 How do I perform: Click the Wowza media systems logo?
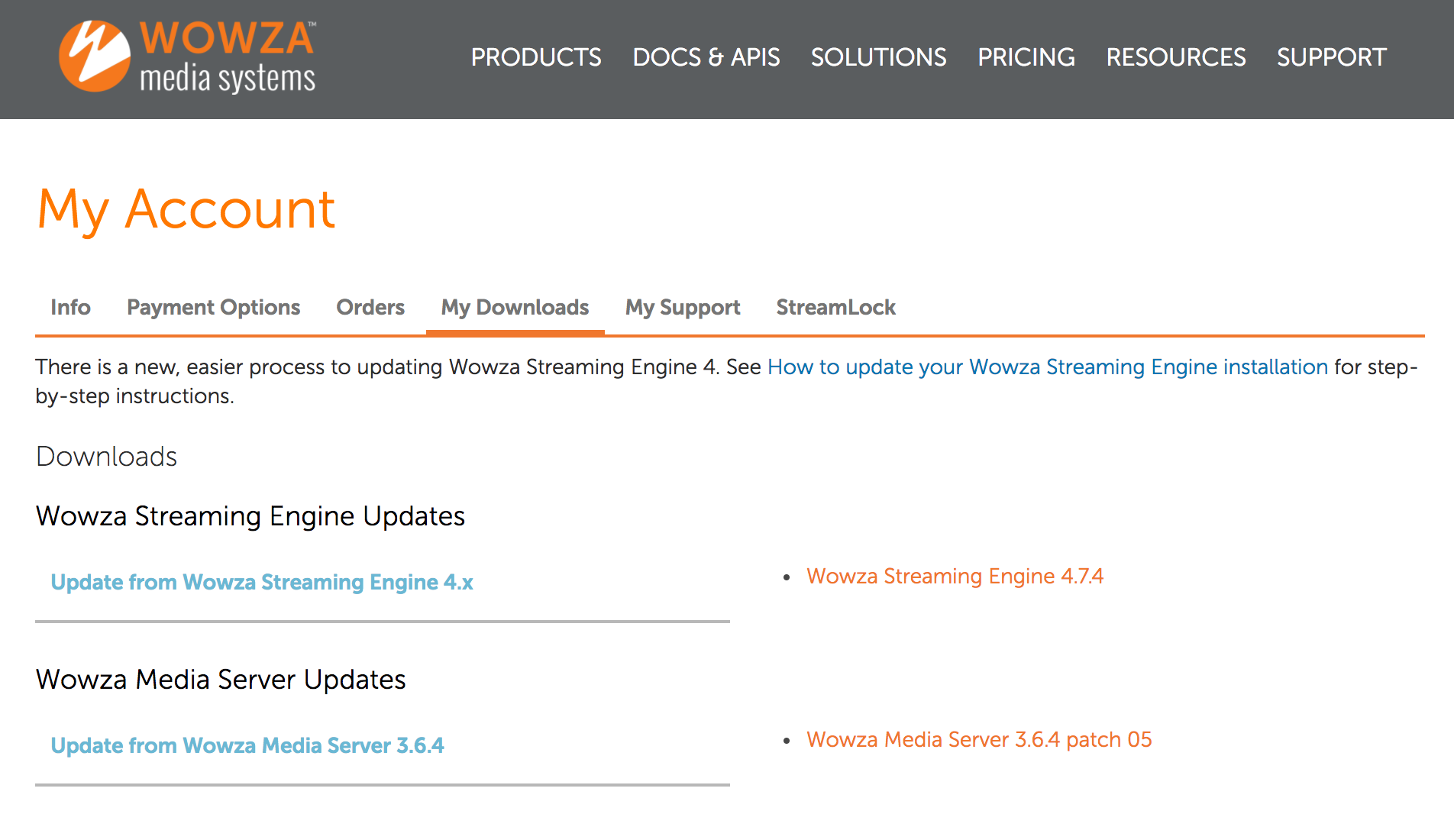187,57
